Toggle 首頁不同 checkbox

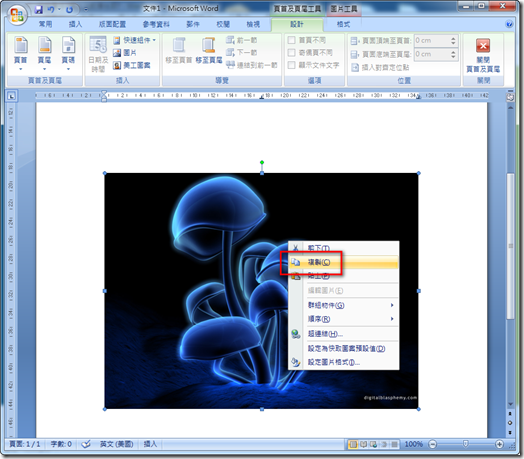click(291, 40)
